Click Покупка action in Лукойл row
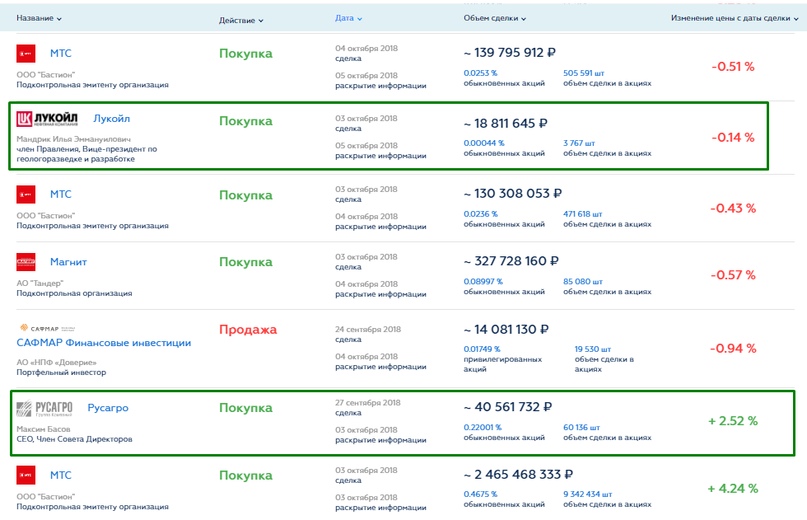This screenshot has width=807, height=520. coord(245,121)
